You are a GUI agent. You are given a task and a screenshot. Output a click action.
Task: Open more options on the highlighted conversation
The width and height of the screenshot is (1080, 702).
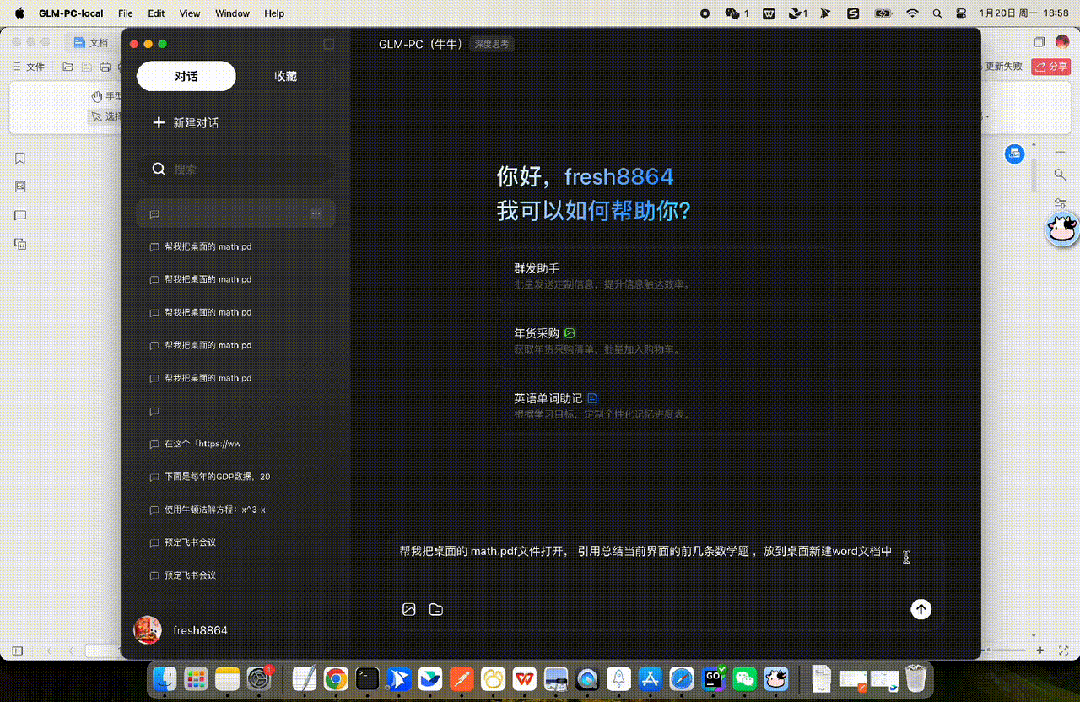coord(316,213)
